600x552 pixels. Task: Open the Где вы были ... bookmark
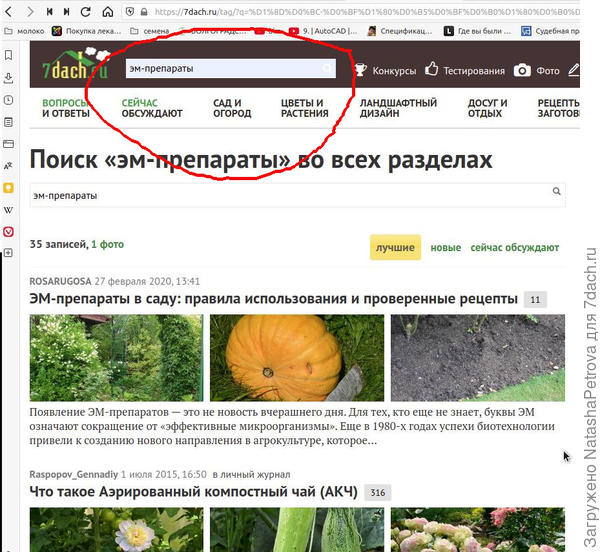point(478,31)
